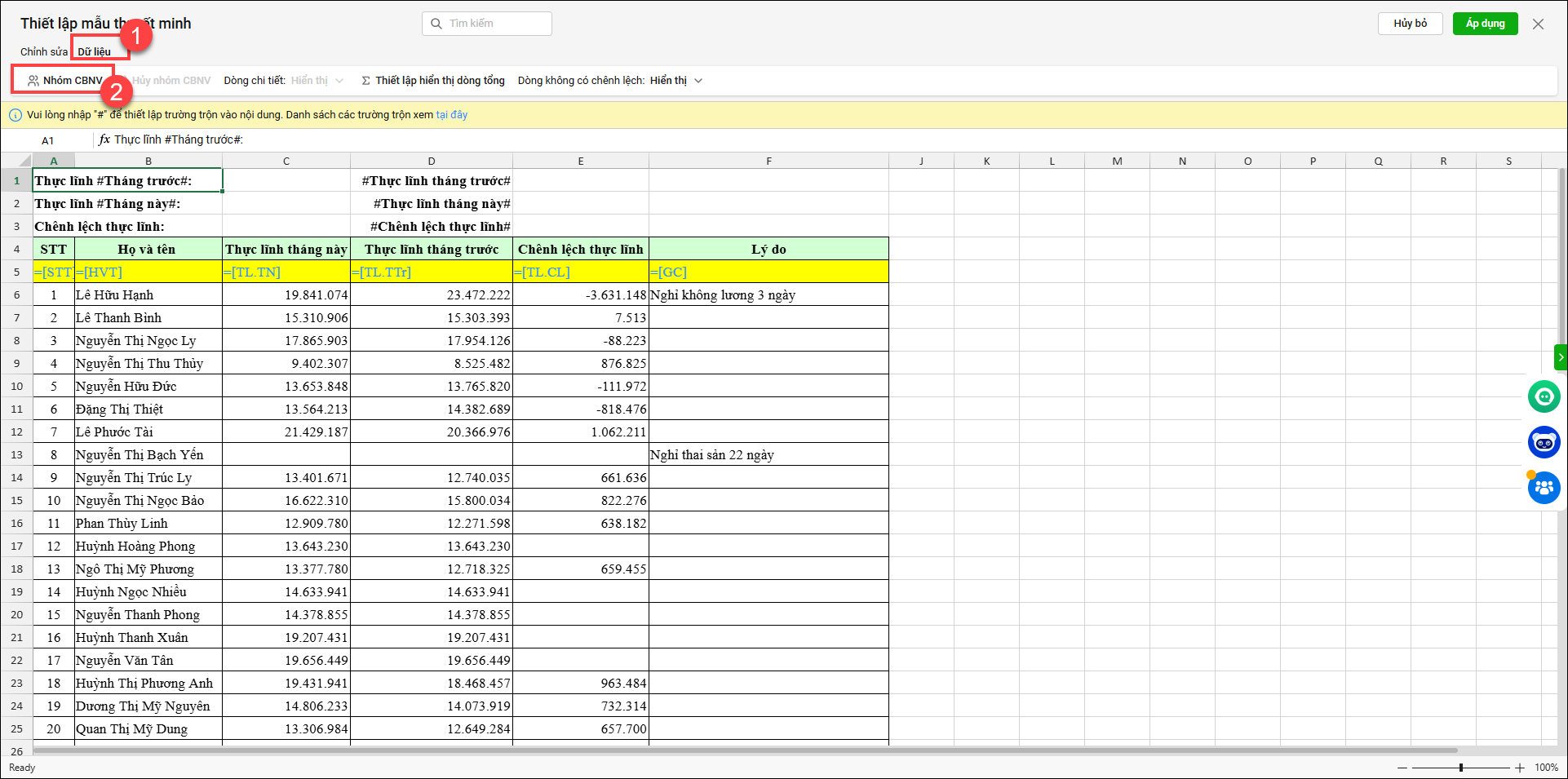Click the magnifier icon in search box
Viewport: 1568px width, 779px height.
coord(436,24)
